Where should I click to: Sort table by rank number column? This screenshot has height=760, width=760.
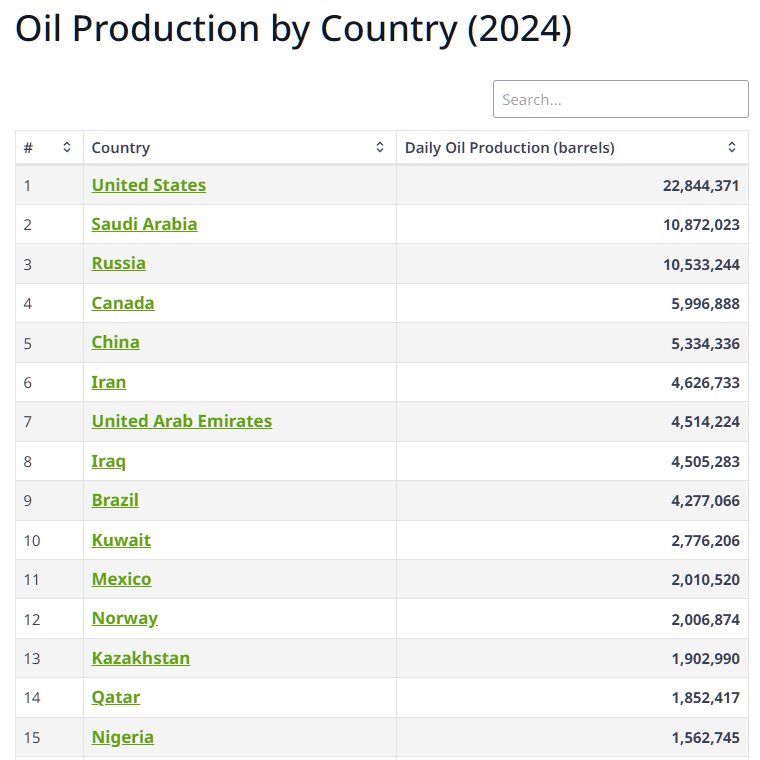coord(67,147)
